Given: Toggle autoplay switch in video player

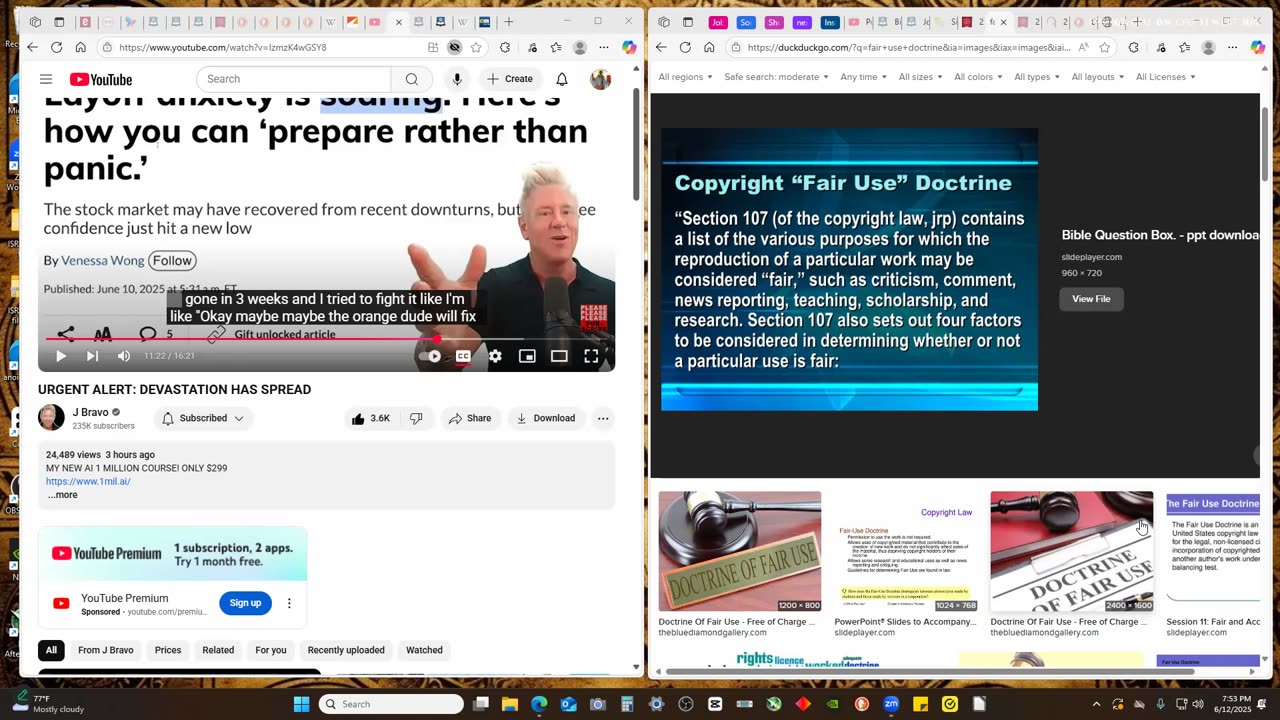Looking at the screenshot, I should 430,356.
